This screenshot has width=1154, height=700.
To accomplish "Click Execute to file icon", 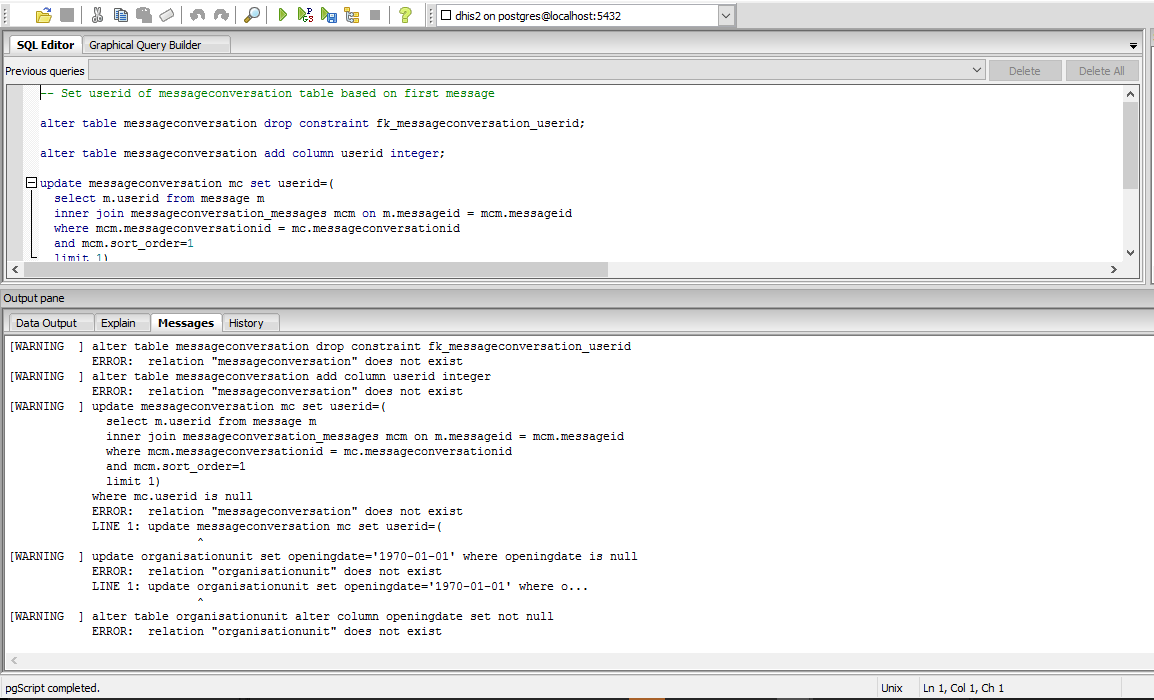I will (329, 15).
